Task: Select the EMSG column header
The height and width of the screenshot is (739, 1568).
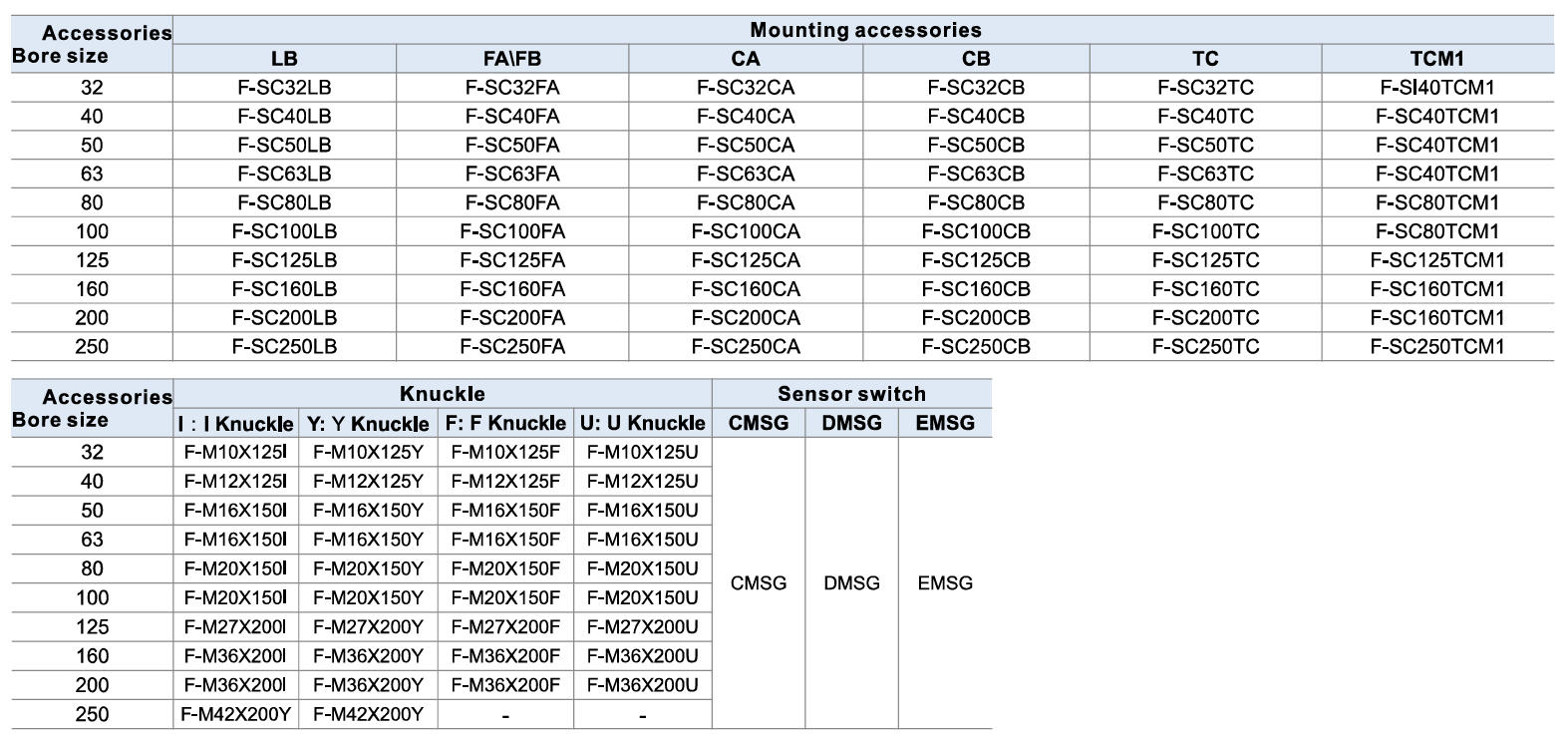Action: point(945,423)
